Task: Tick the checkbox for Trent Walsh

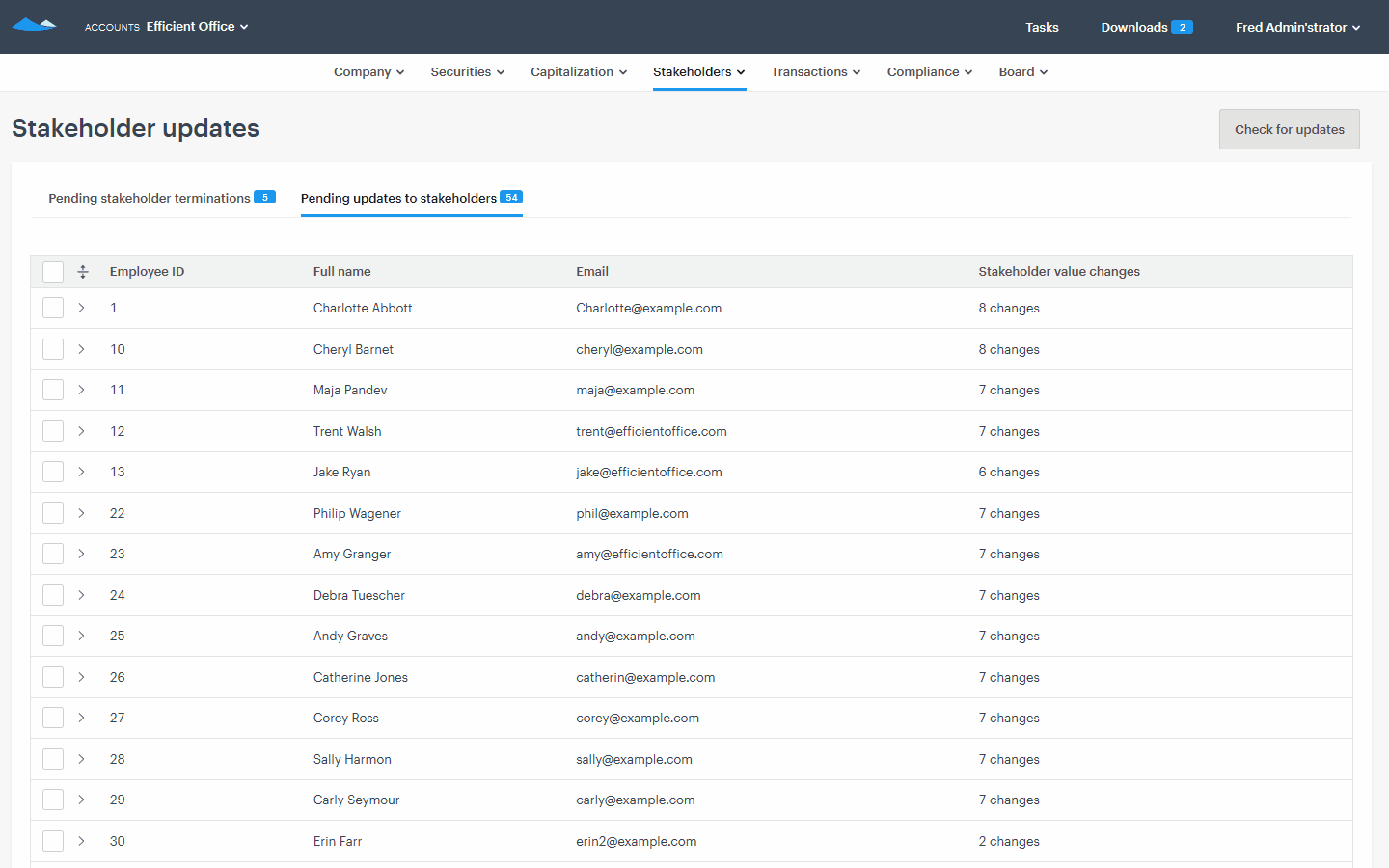Action: pos(53,431)
